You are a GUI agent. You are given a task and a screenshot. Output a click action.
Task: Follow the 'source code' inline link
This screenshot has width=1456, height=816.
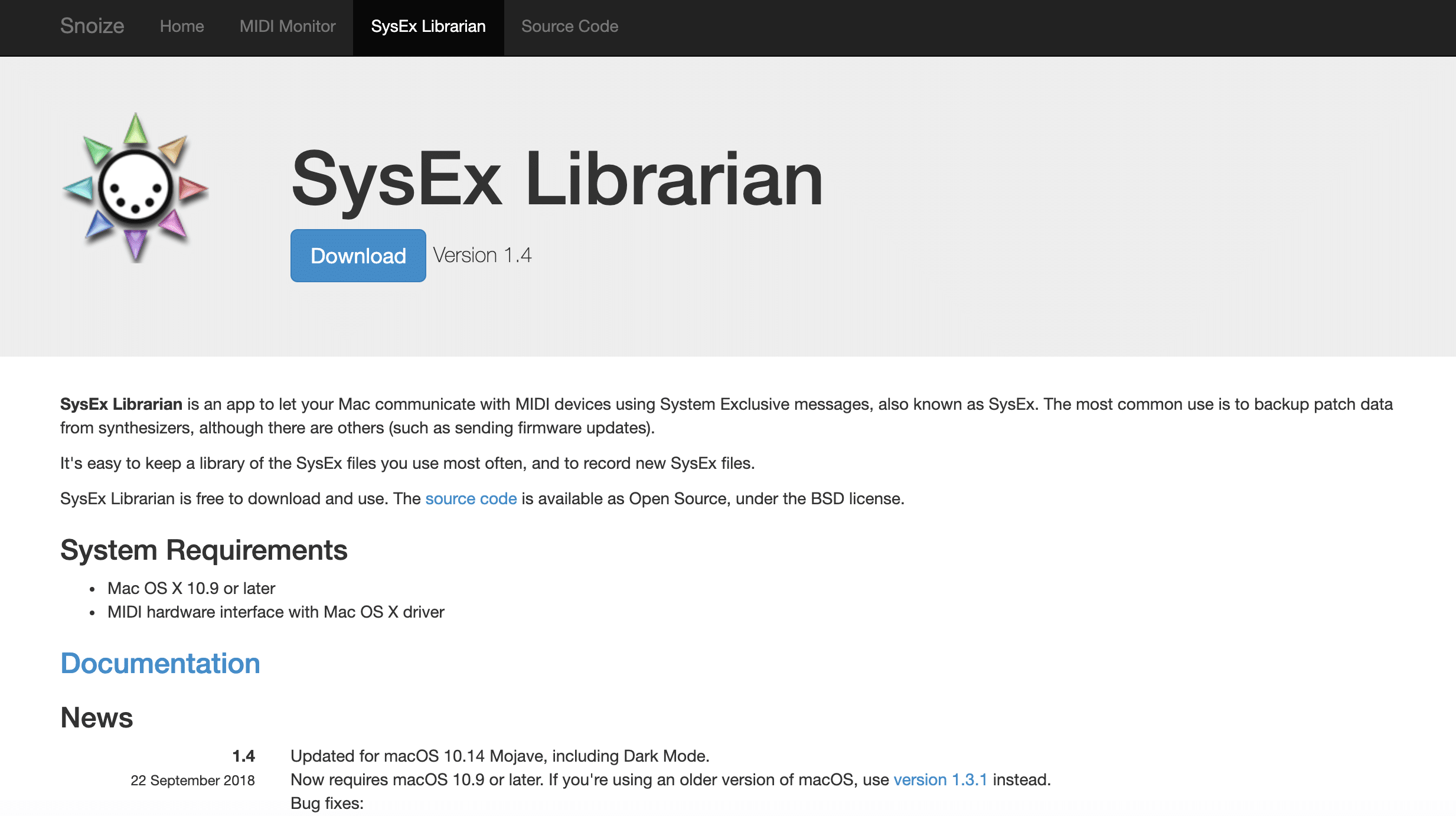click(x=471, y=499)
